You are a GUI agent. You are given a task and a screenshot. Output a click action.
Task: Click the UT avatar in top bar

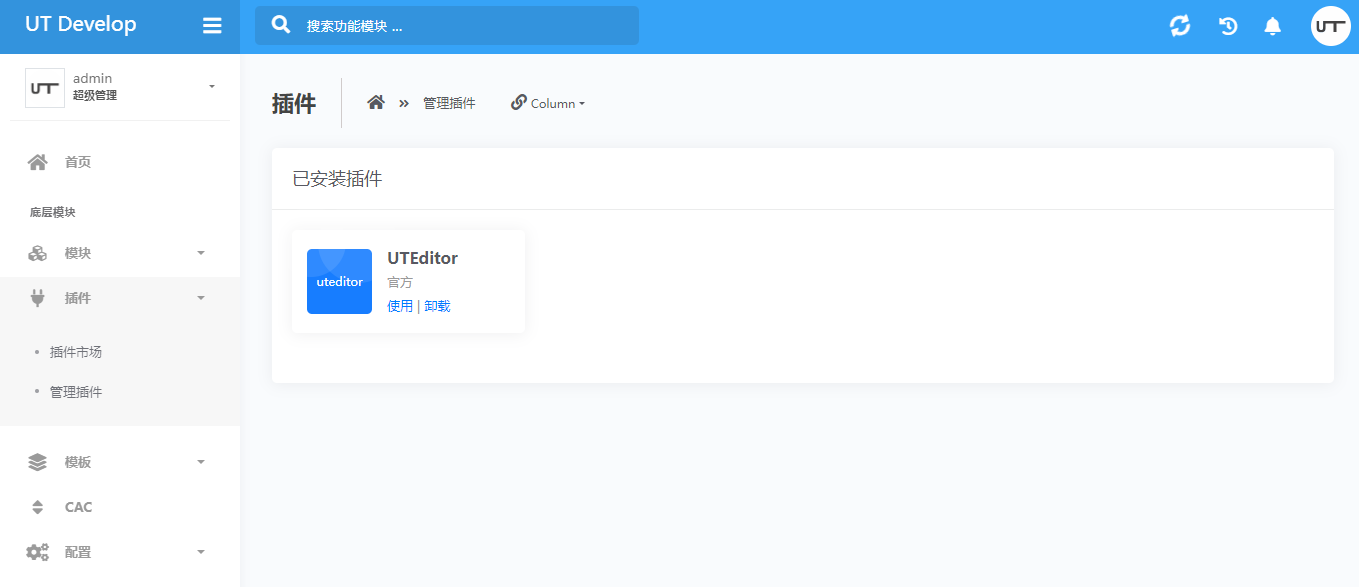[x=1330, y=26]
